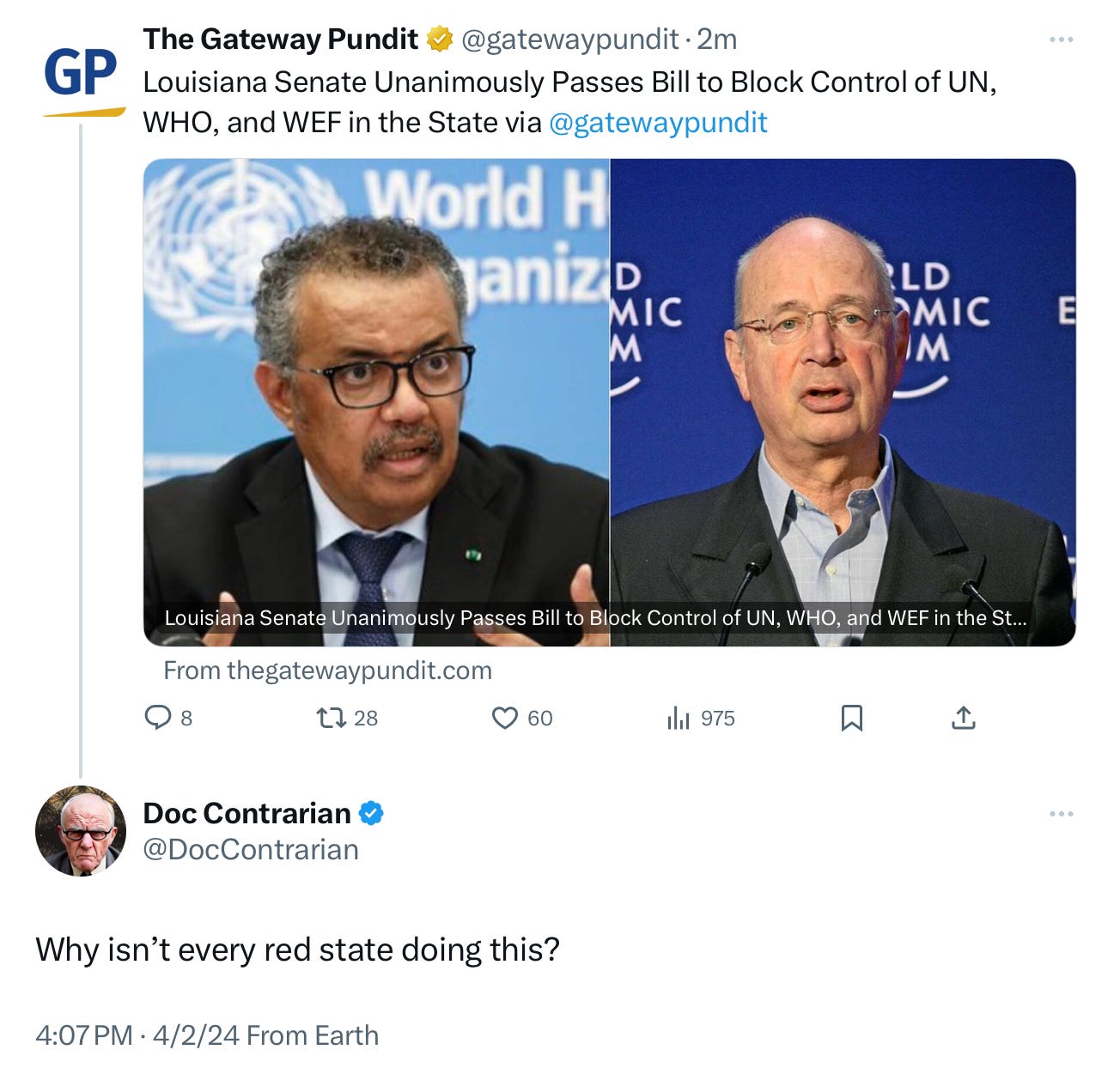Click the @DocContrarian handle

pyautogui.click(x=251, y=850)
